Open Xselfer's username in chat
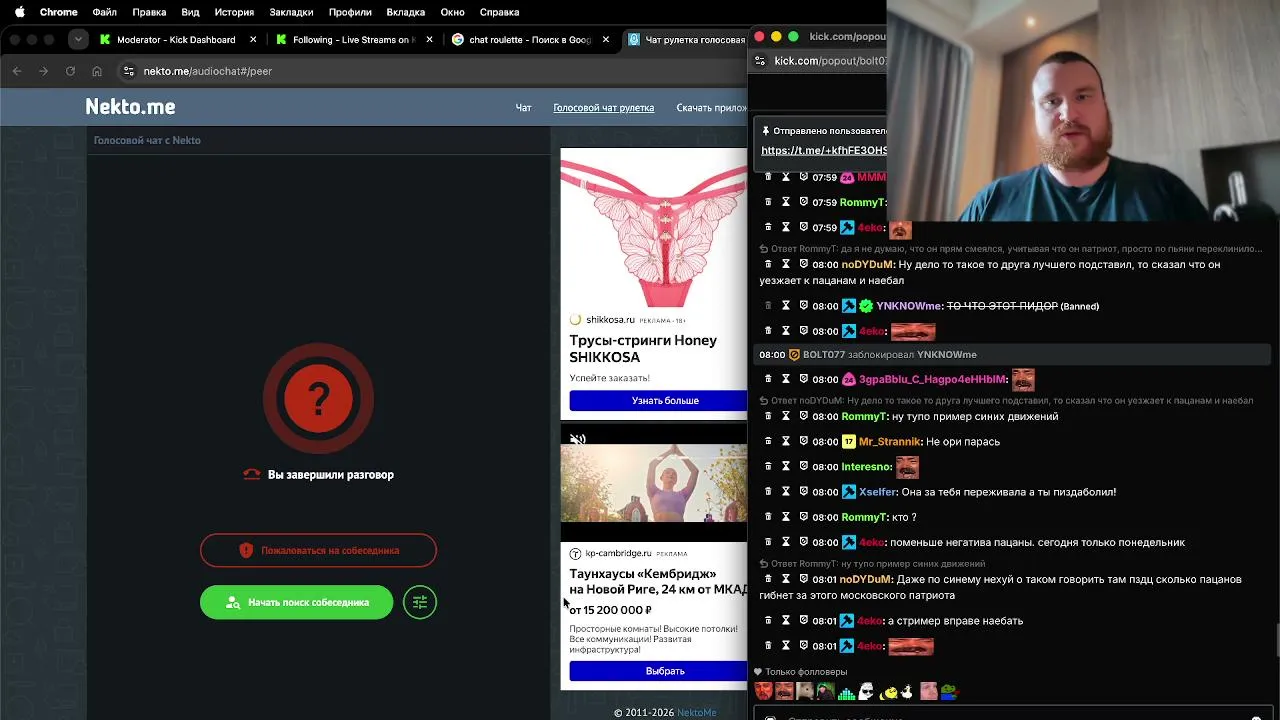The image size is (1280, 720). click(877, 492)
